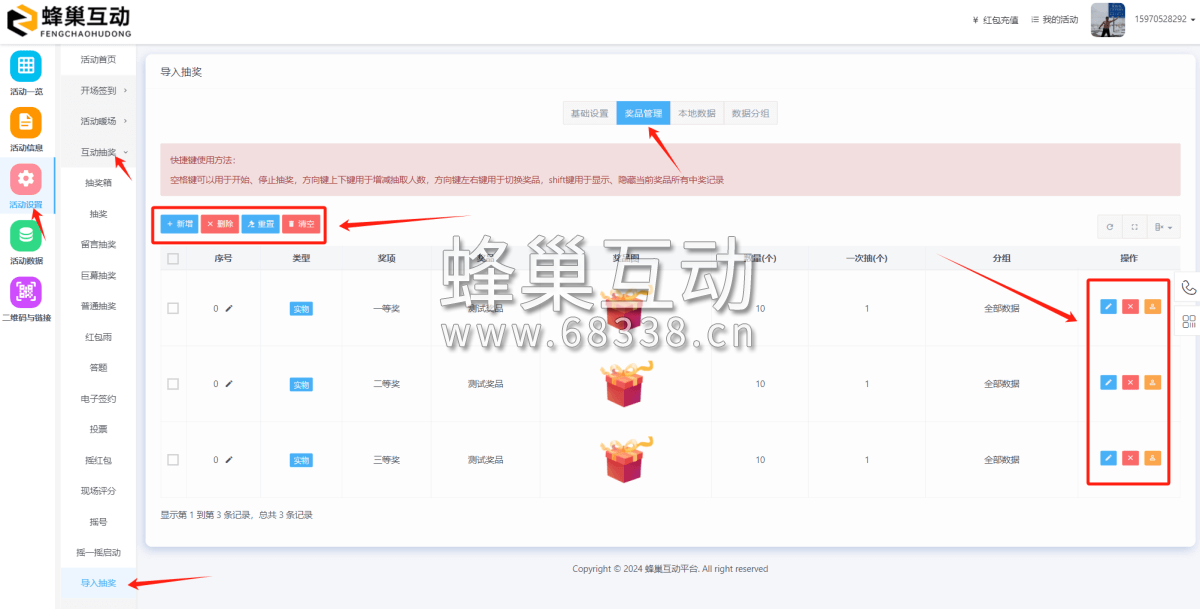Check the checkbox for the 一等奖 row
The width and height of the screenshot is (1200, 609).
tap(172, 308)
